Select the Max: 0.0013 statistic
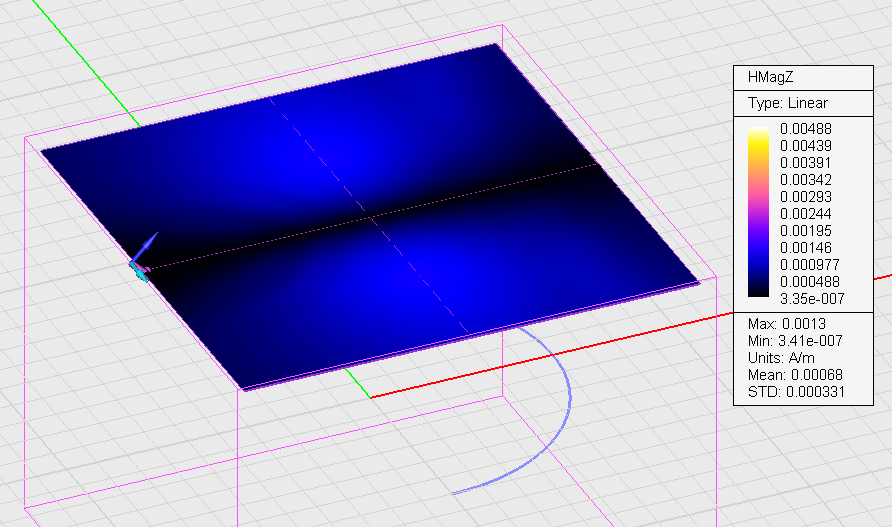This screenshot has height=527, width=892. (x=787, y=324)
